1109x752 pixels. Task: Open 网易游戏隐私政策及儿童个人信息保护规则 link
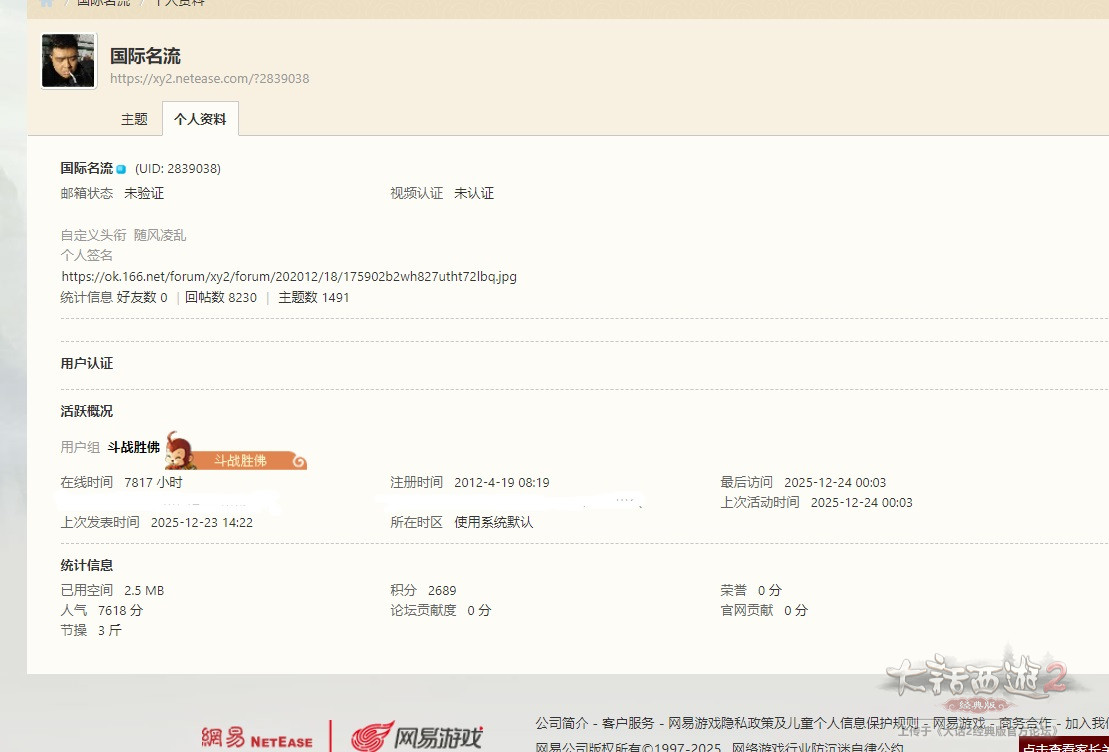[793, 723]
